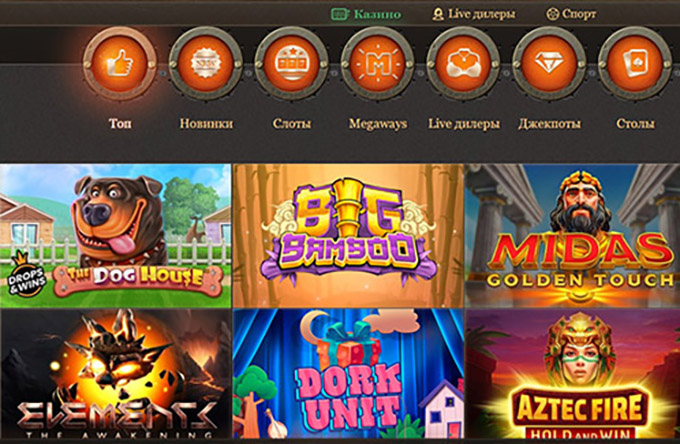The height and width of the screenshot is (444, 680).
Task: Open Aztec Fire Hold and Win tile
Action: (x=572, y=374)
